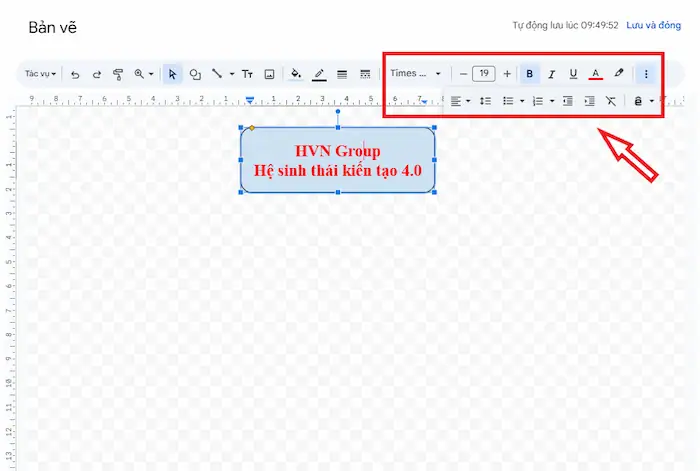Click the bulleted list icon
Image resolution: width=700 pixels, height=471 pixels.
coord(508,101)
